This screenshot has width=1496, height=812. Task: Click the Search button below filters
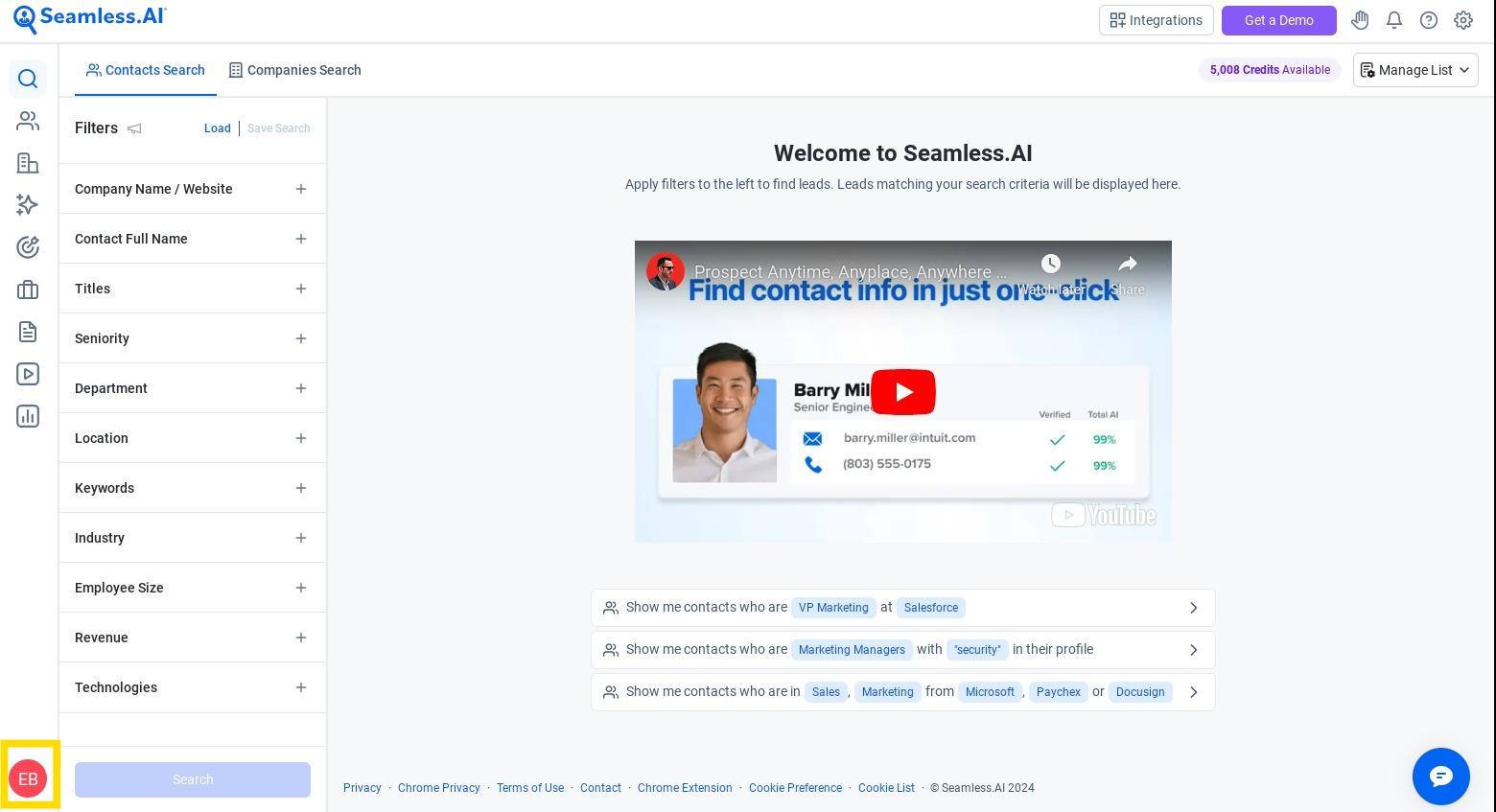click(x=193, y=779)
